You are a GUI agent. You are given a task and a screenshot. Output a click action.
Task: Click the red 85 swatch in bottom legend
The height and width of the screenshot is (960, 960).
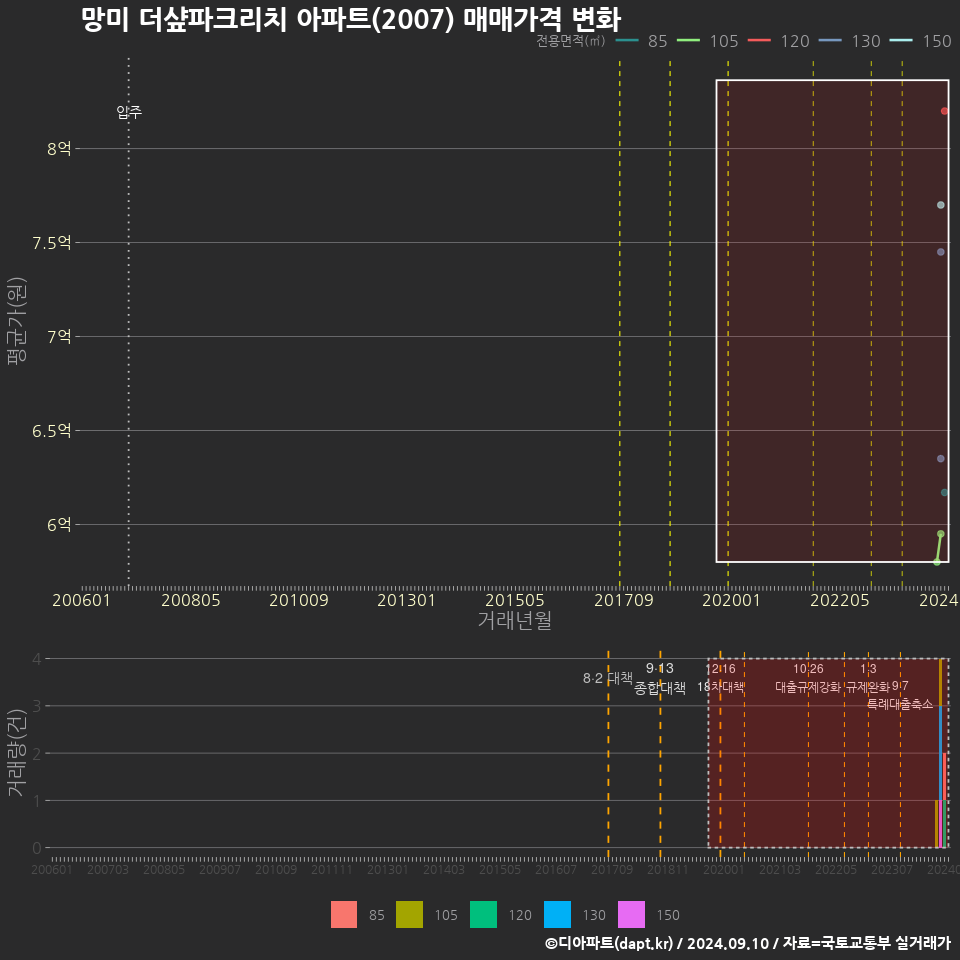[343, 915]
